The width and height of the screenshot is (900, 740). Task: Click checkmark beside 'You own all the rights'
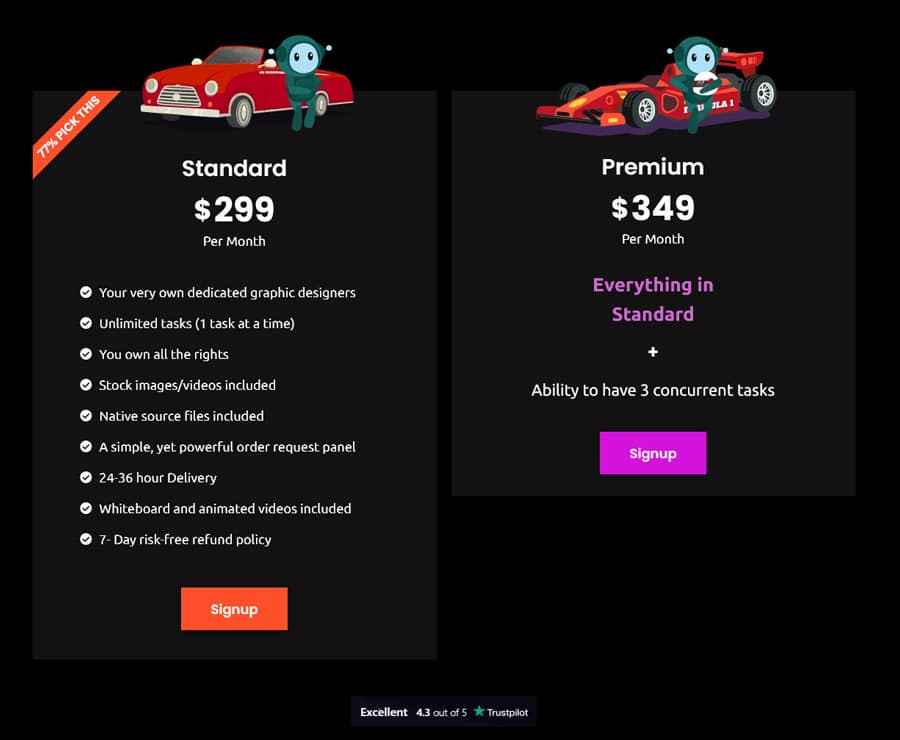(x=86, y=354)
